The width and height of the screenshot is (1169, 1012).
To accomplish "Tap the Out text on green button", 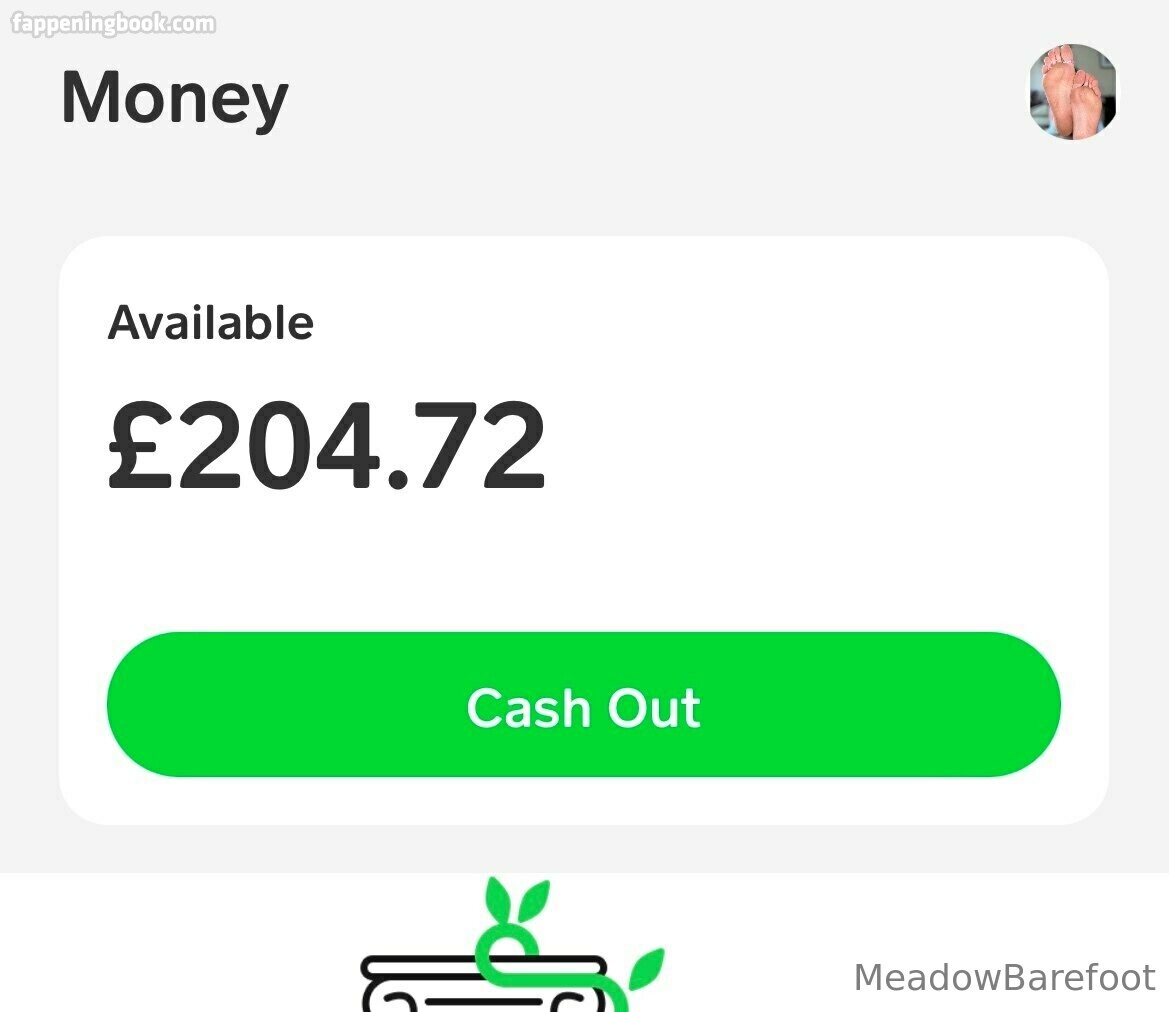I will point(654,707).
